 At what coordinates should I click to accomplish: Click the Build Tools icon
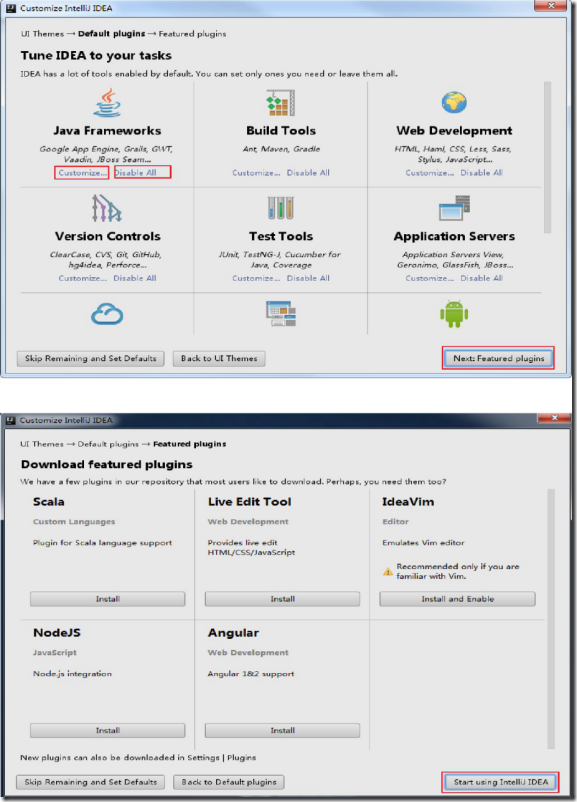[x=281, y=103]
